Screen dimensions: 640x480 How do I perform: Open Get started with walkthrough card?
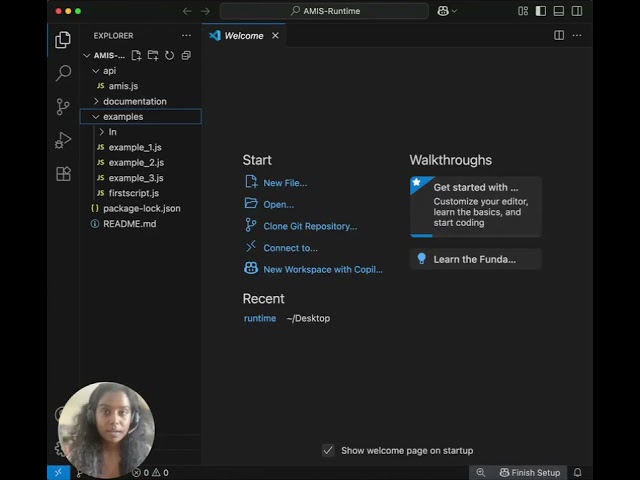[x=476, y=207]
